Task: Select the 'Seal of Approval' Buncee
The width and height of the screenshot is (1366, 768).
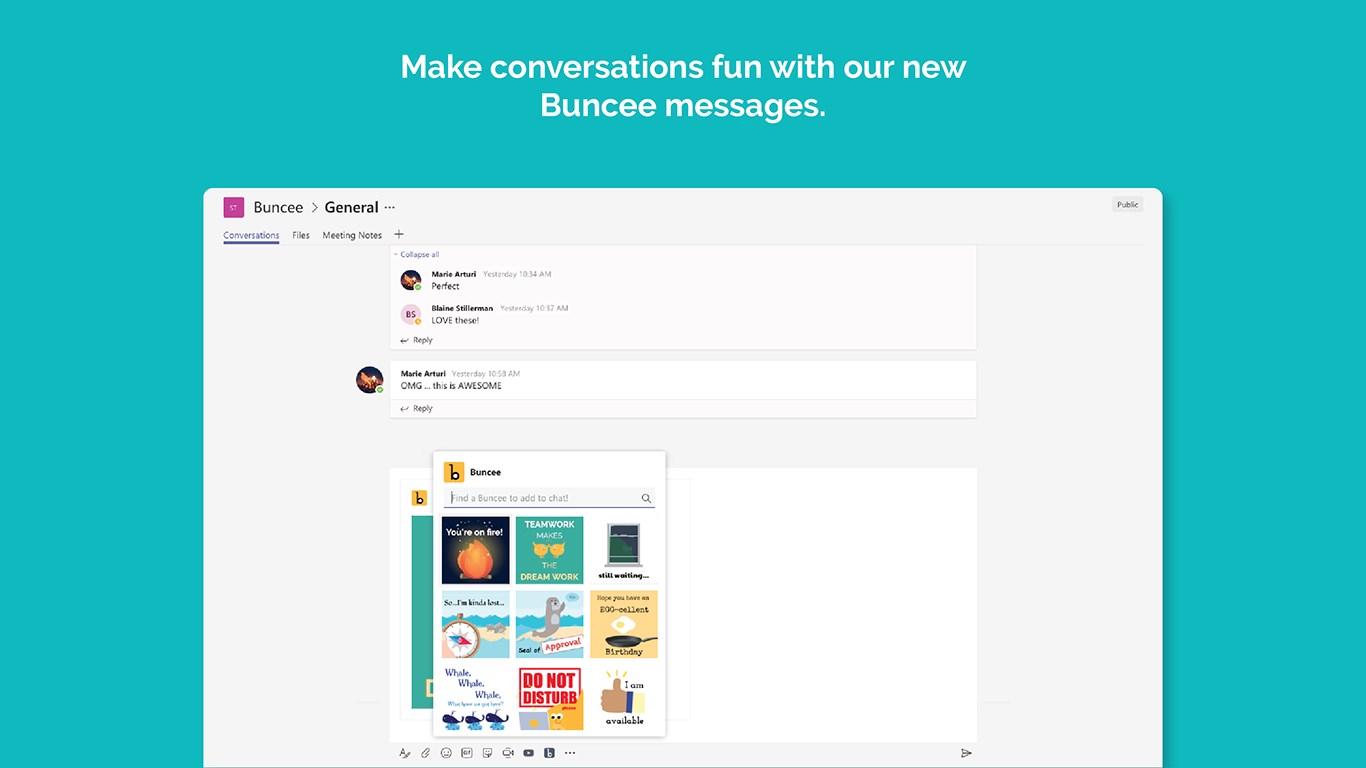Action: (550, 624)
